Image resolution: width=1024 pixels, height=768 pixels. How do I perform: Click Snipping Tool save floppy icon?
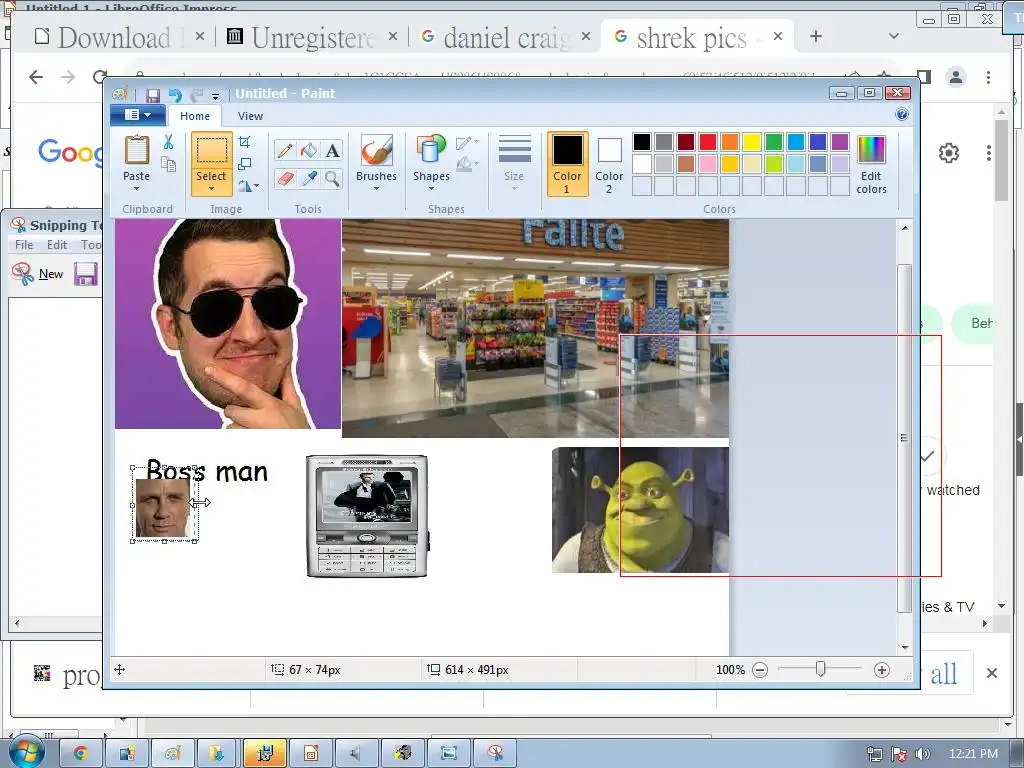point(86,274)
